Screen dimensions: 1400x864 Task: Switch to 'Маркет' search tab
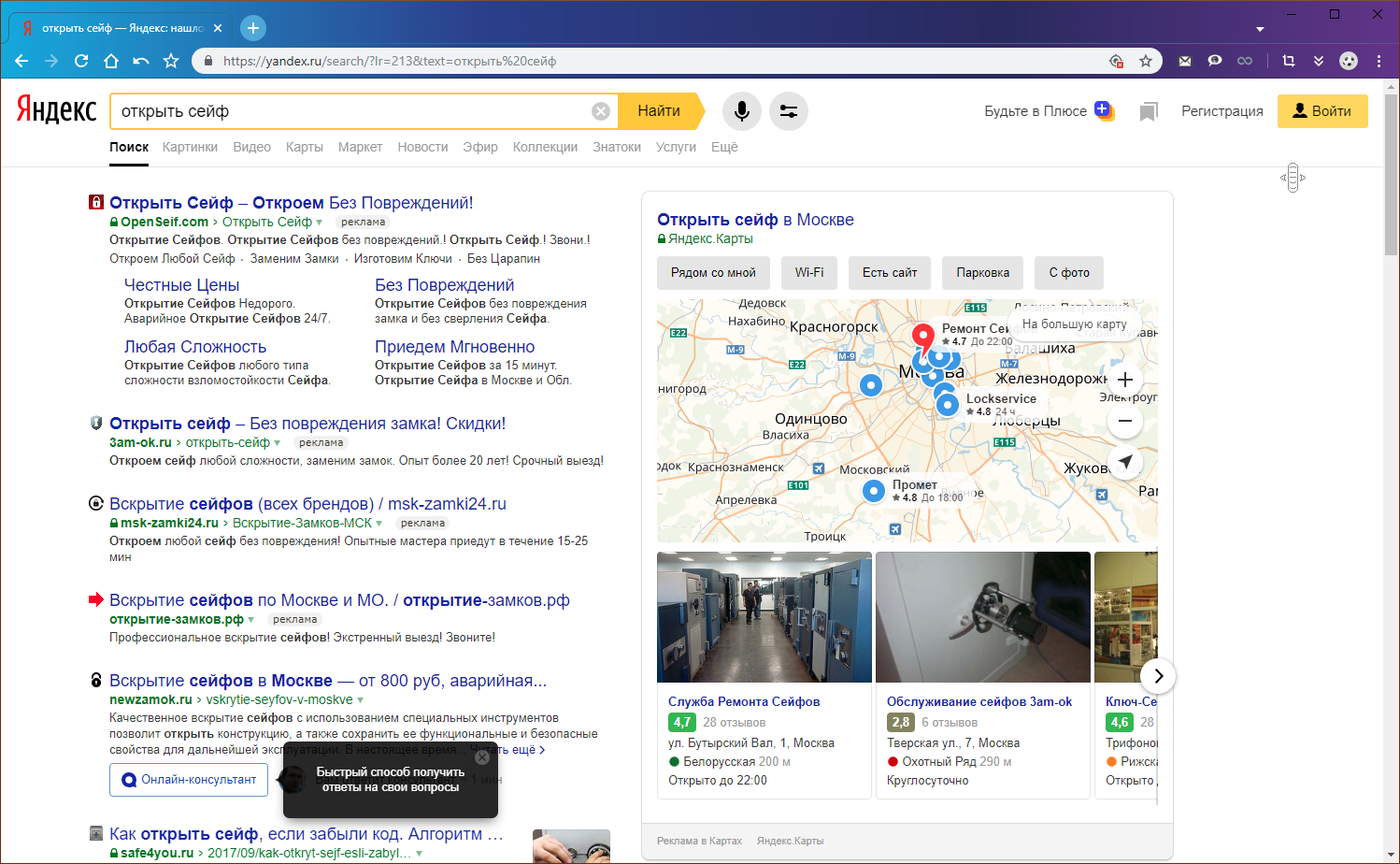(x=360, y=147)
